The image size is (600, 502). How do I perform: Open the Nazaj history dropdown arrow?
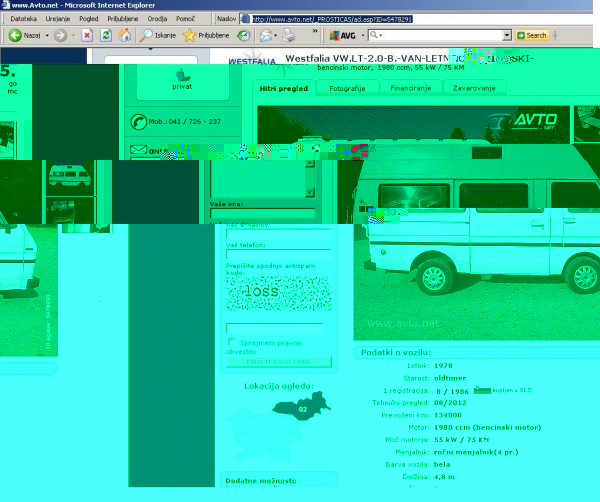[x=47, y=35]
